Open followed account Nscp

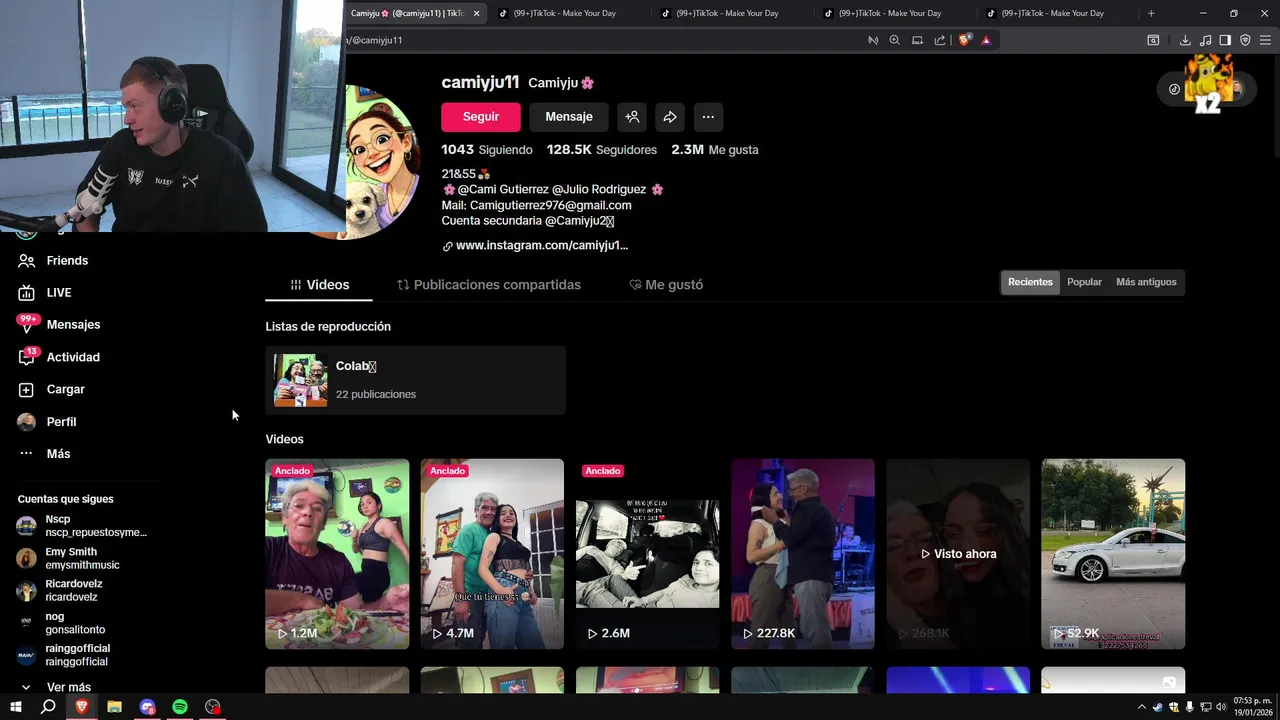pos(82,526)
